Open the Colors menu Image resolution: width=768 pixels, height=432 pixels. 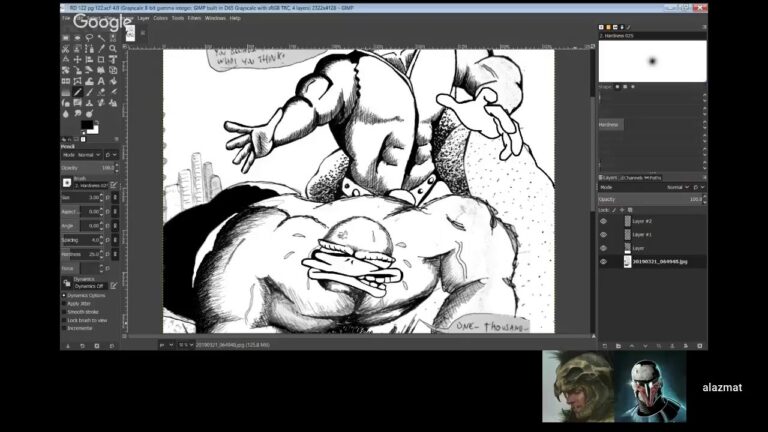coord(160,18)
